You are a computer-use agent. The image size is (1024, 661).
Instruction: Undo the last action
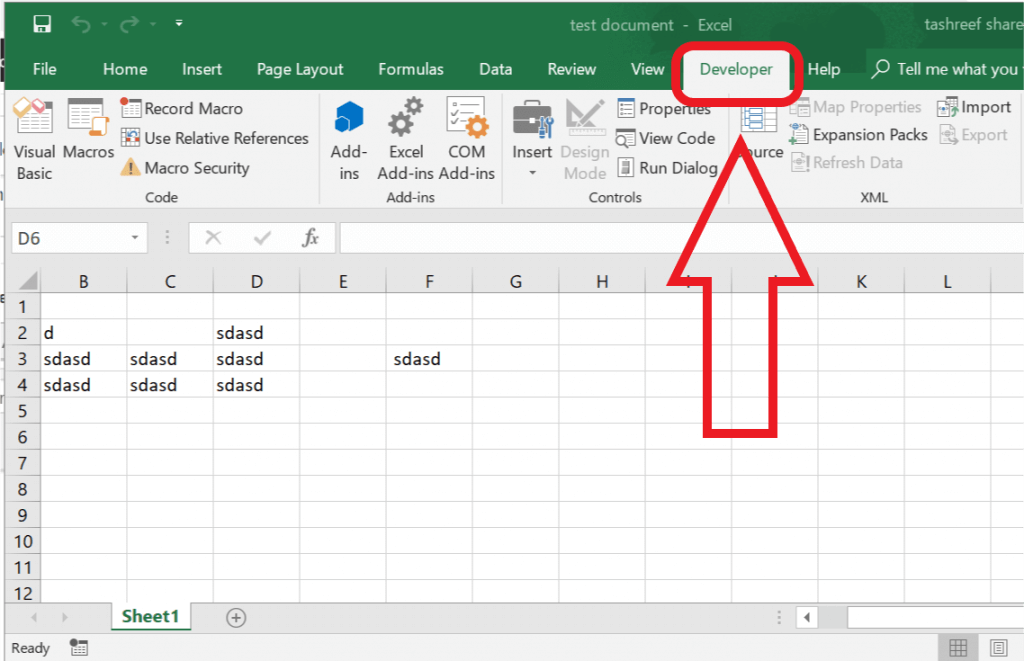coord(81,25)
